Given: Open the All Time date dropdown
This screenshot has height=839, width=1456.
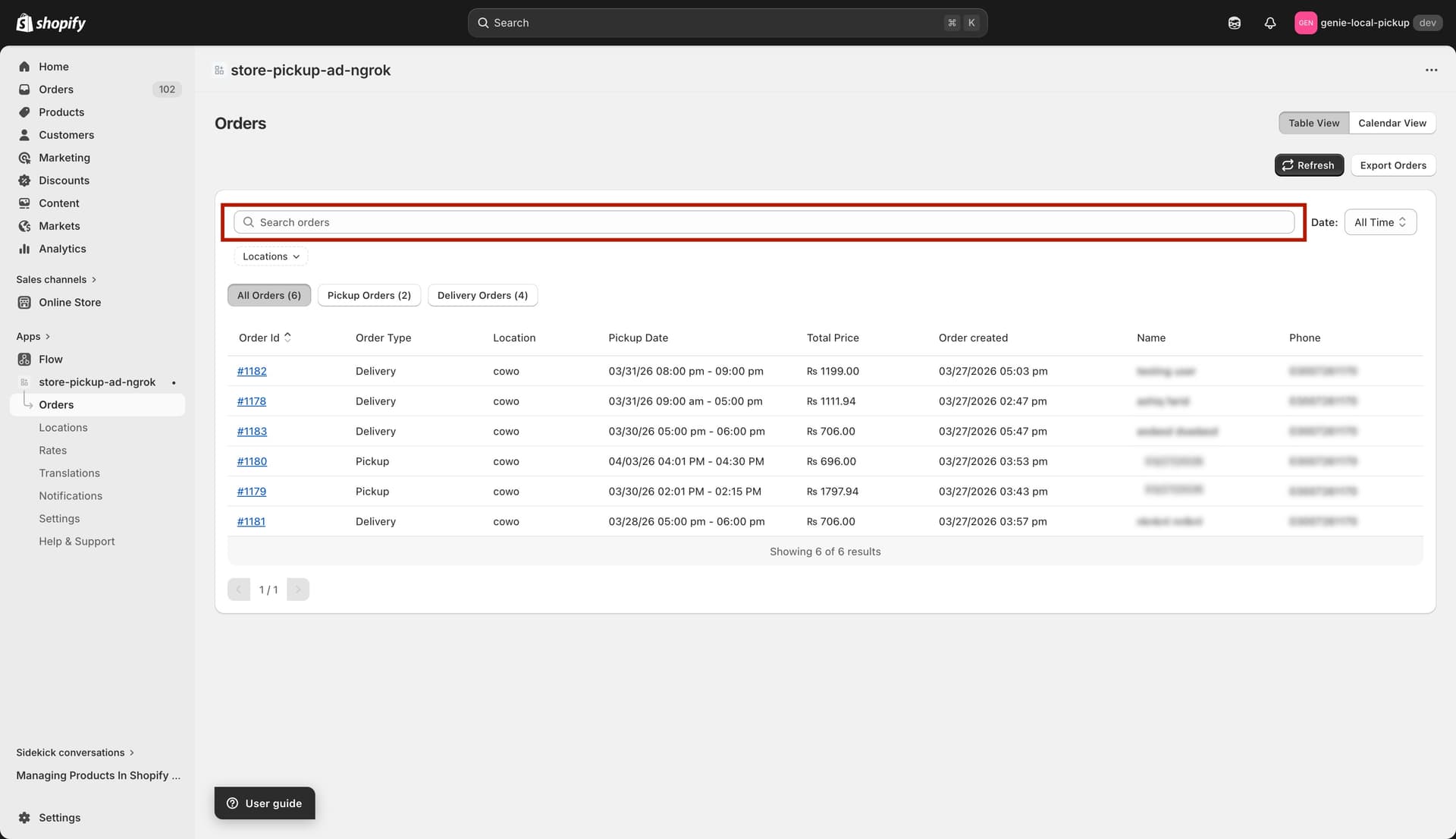Looking at the screenshot, I should click(1379, 222).
